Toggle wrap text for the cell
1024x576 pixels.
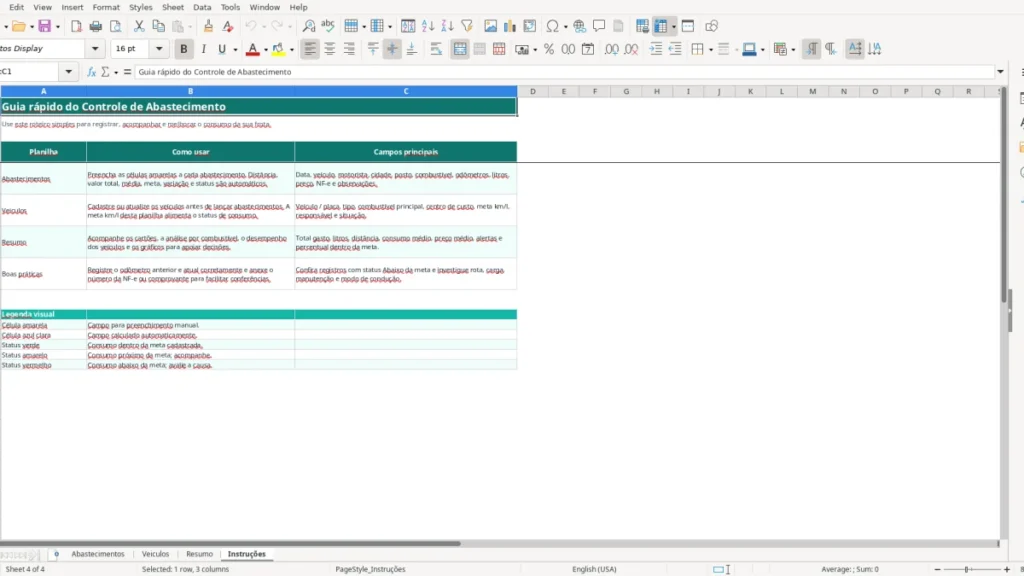click(436, 49)
